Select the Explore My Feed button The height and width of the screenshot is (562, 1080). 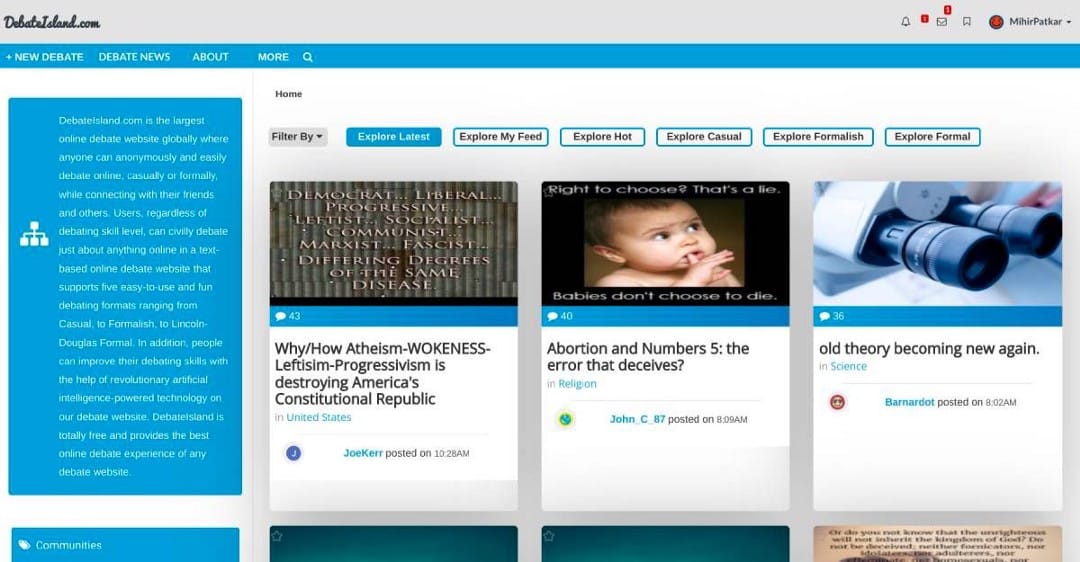[501, 137]
